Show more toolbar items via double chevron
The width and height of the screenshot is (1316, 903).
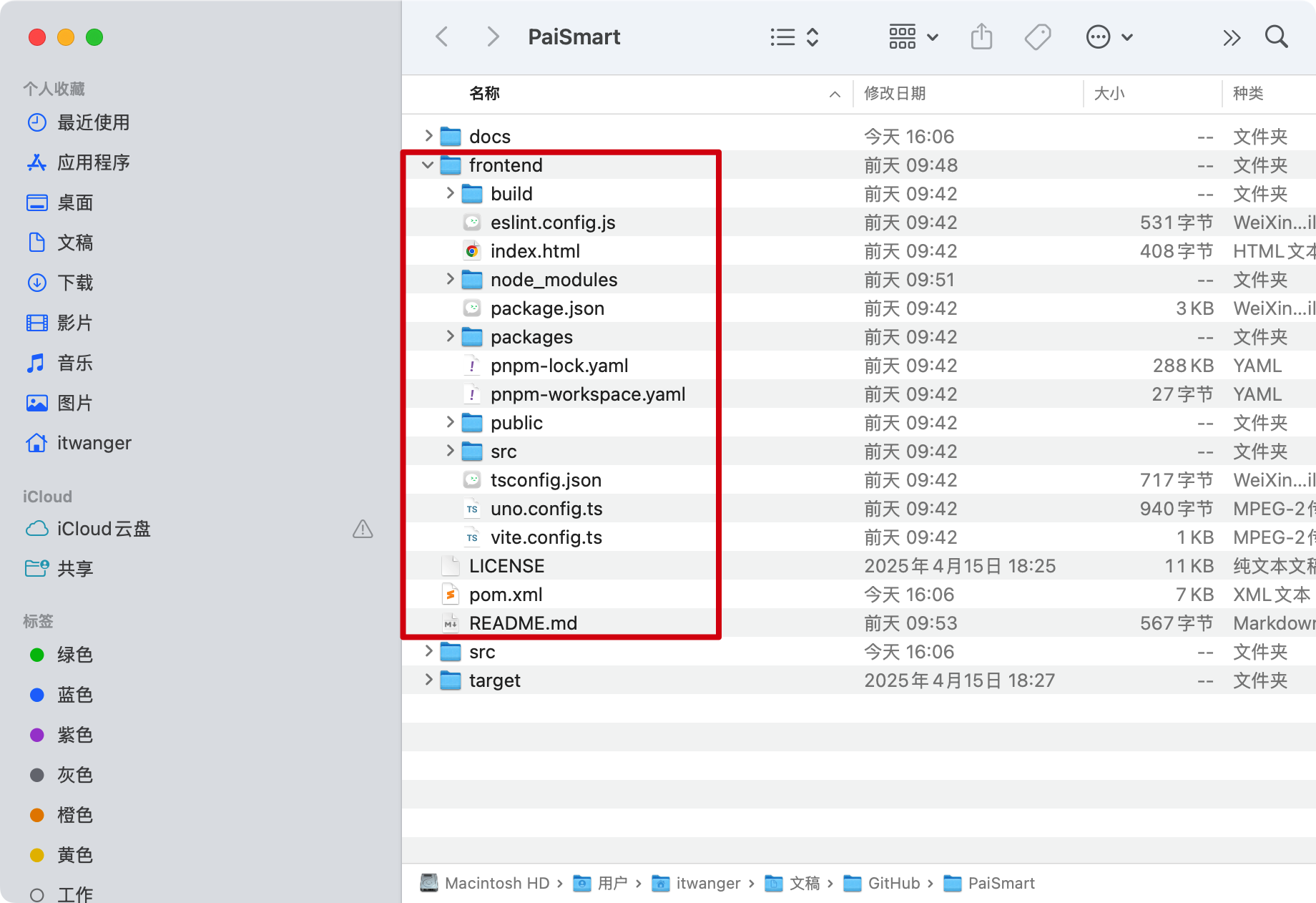[1231, 37]
